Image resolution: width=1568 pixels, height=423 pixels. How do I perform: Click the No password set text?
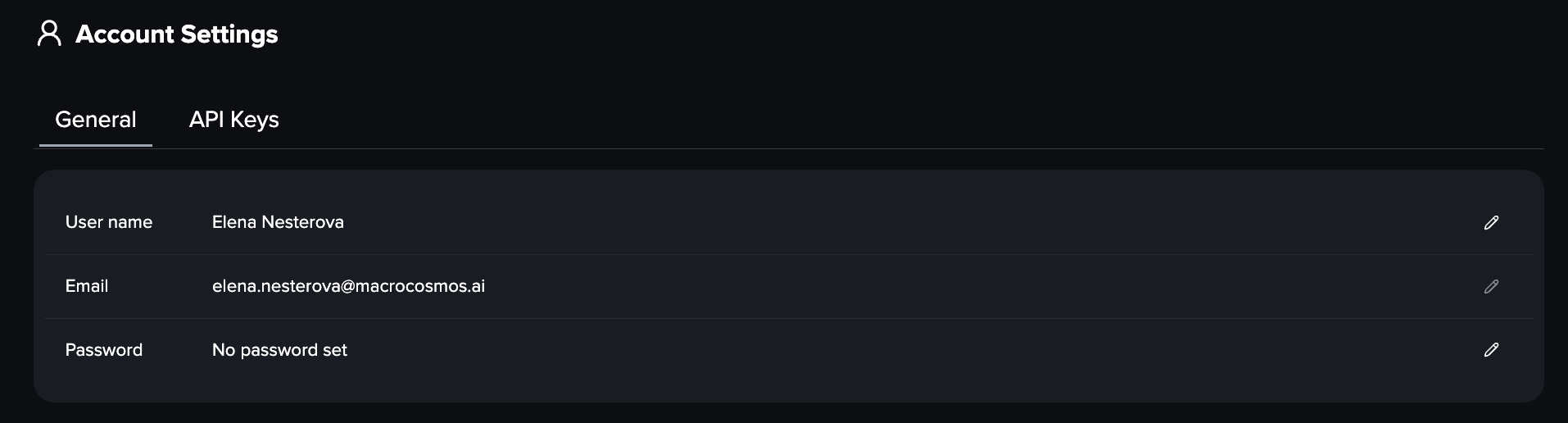coord(279,350)
